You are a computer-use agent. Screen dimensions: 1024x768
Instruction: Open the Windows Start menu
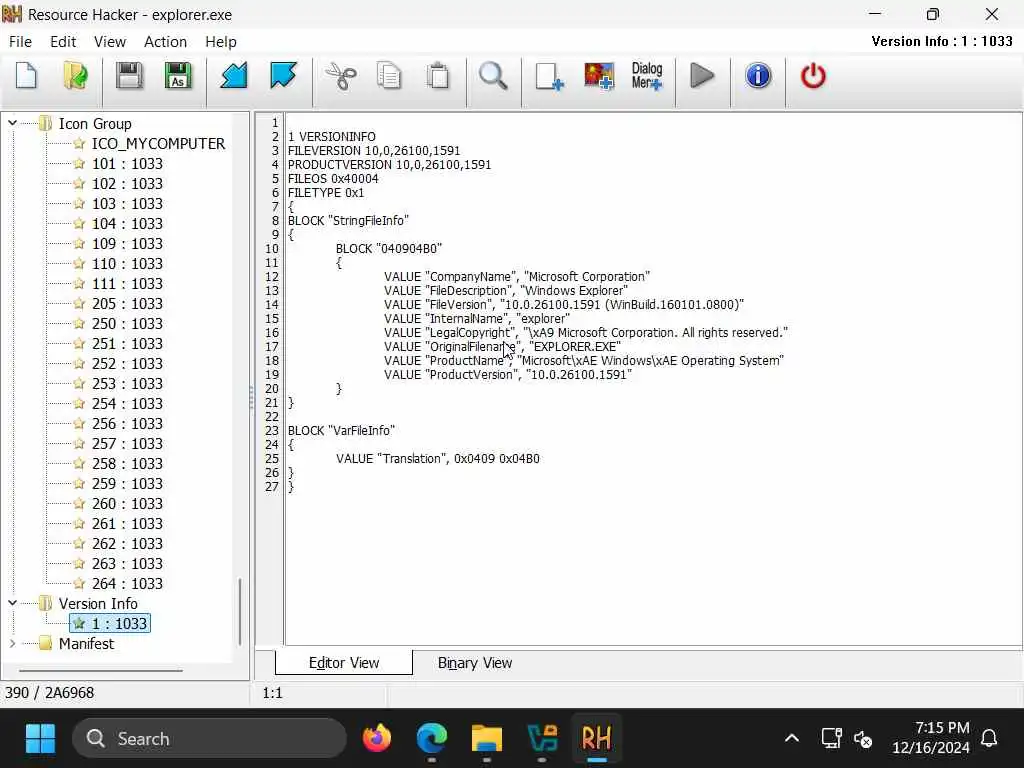[x=40, y=739]
